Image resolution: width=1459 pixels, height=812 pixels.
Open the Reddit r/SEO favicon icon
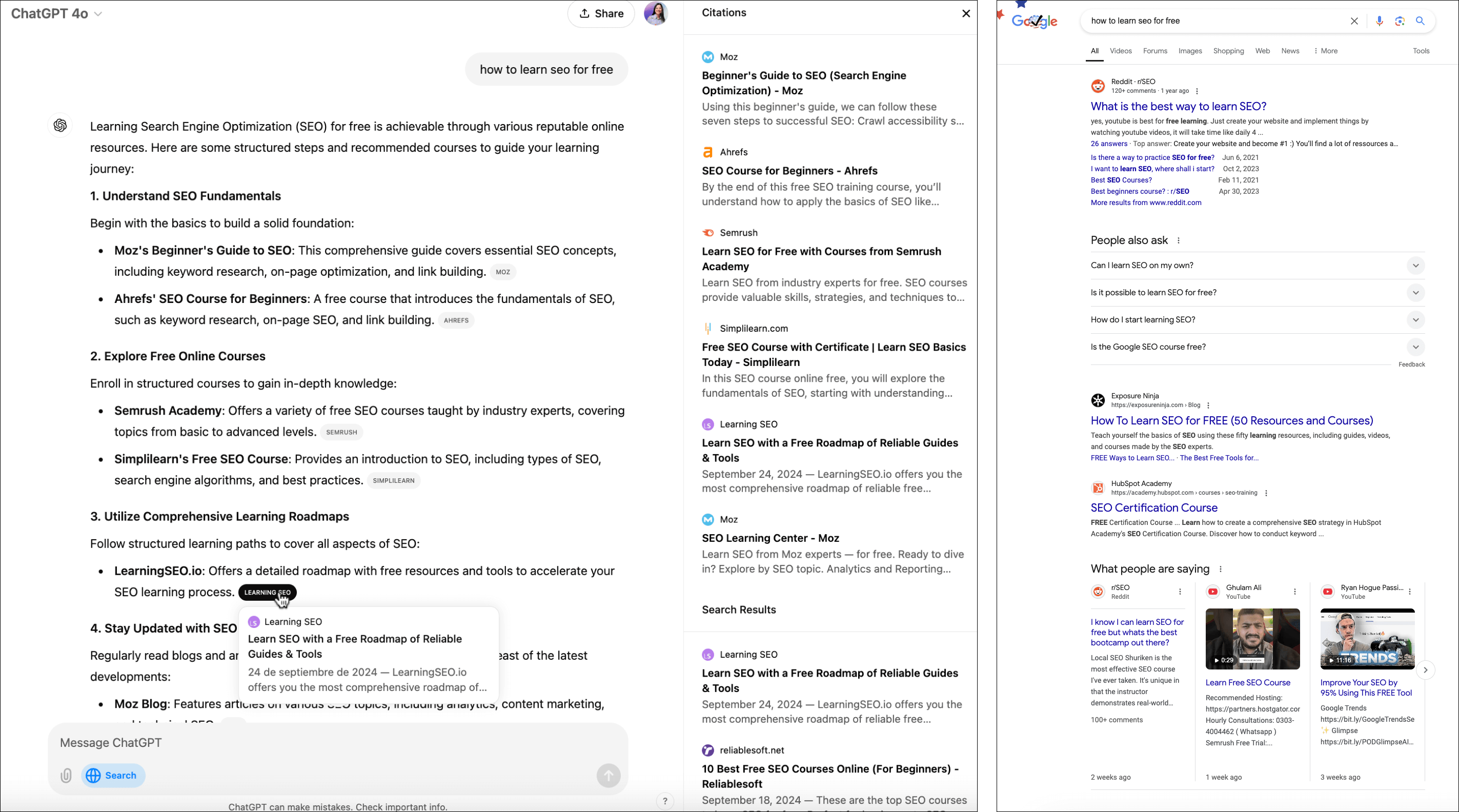pyautogui.click(x=1098, y=86)
